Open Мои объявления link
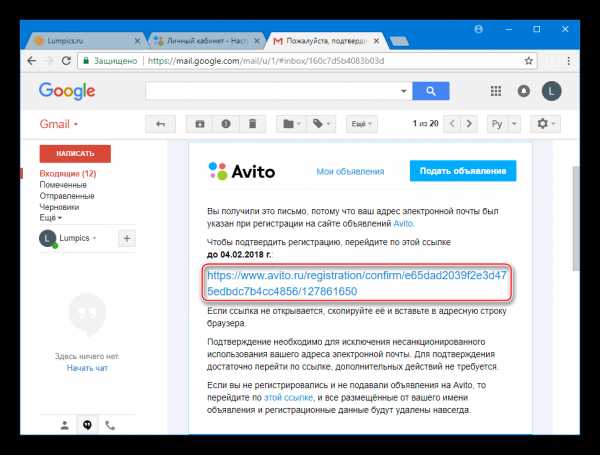Viewport: 600px width, 455px height. (x=350, y=171)
